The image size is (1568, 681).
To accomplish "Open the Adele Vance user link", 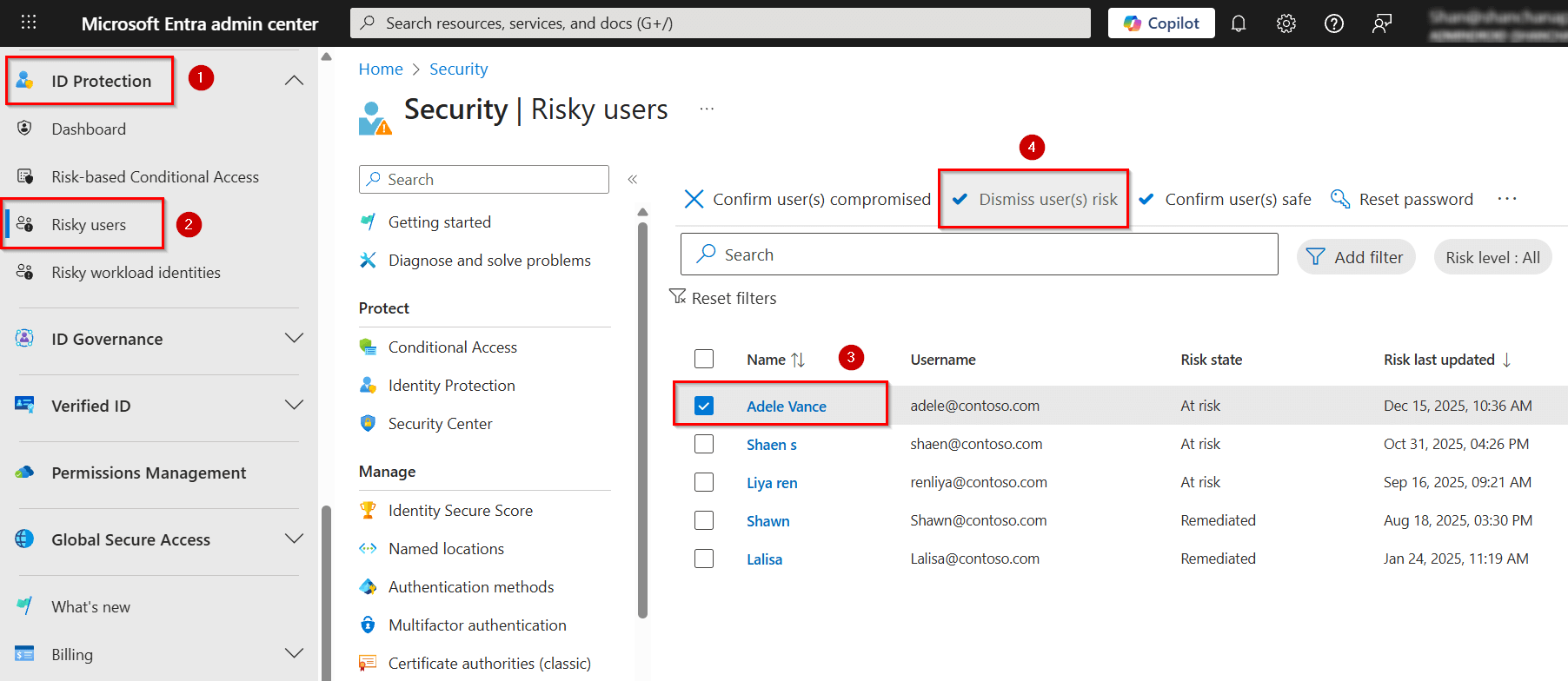I will tap(787, 406).
